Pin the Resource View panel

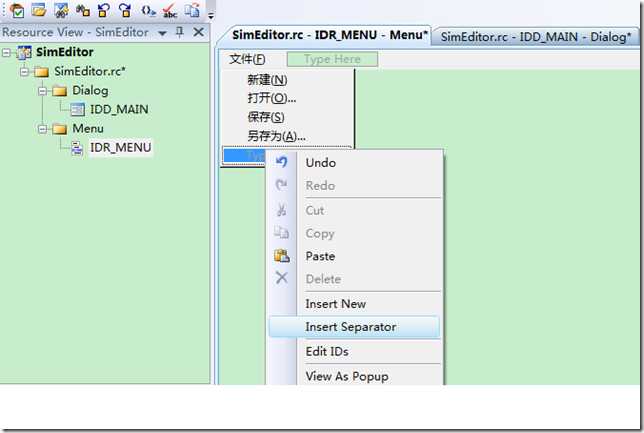coord(179,32)
